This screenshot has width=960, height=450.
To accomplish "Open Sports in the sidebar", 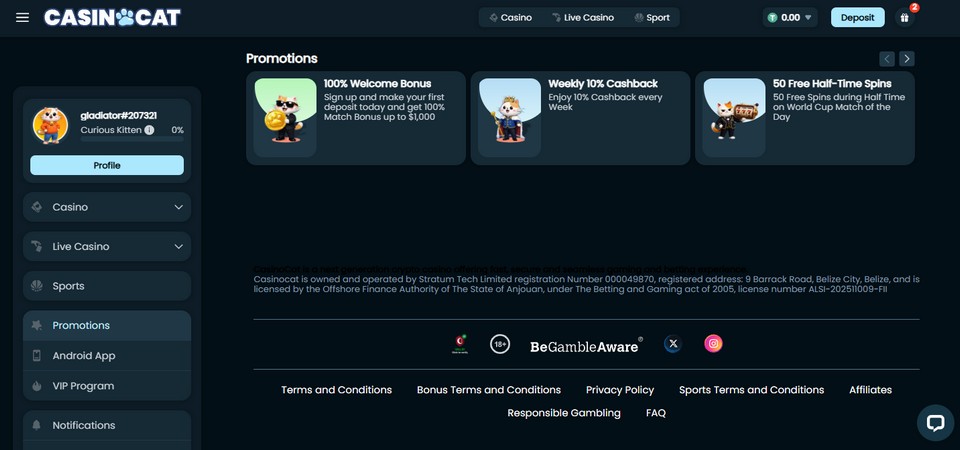I will pyautogui.click(x=107, y=286).
